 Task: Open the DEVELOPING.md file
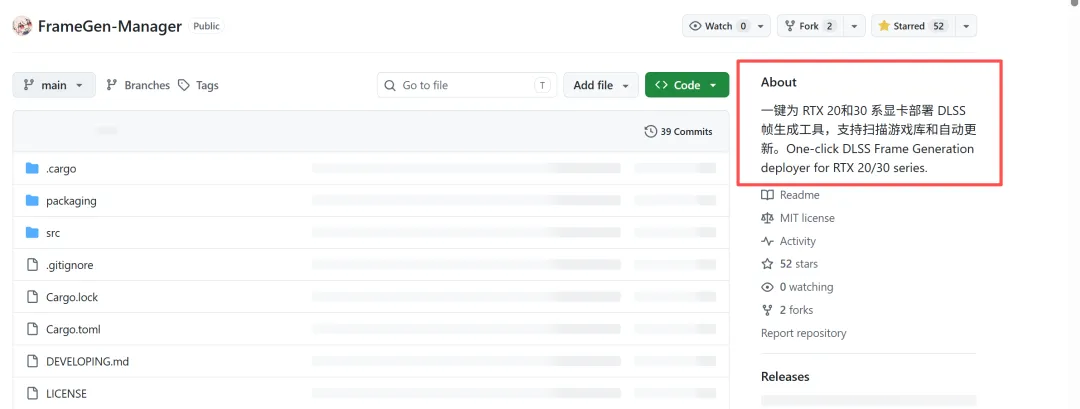tap(87, 361)
